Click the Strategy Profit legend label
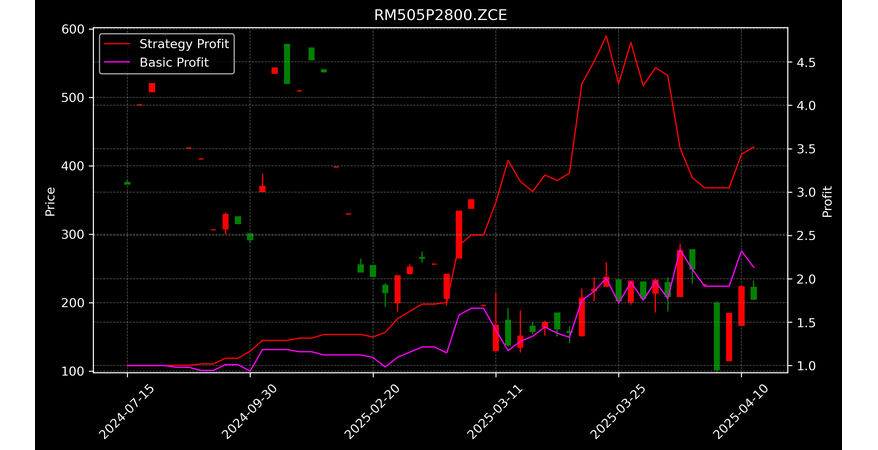Image resolution: width=878 pixels, height=450 pixels. point(184,44)
